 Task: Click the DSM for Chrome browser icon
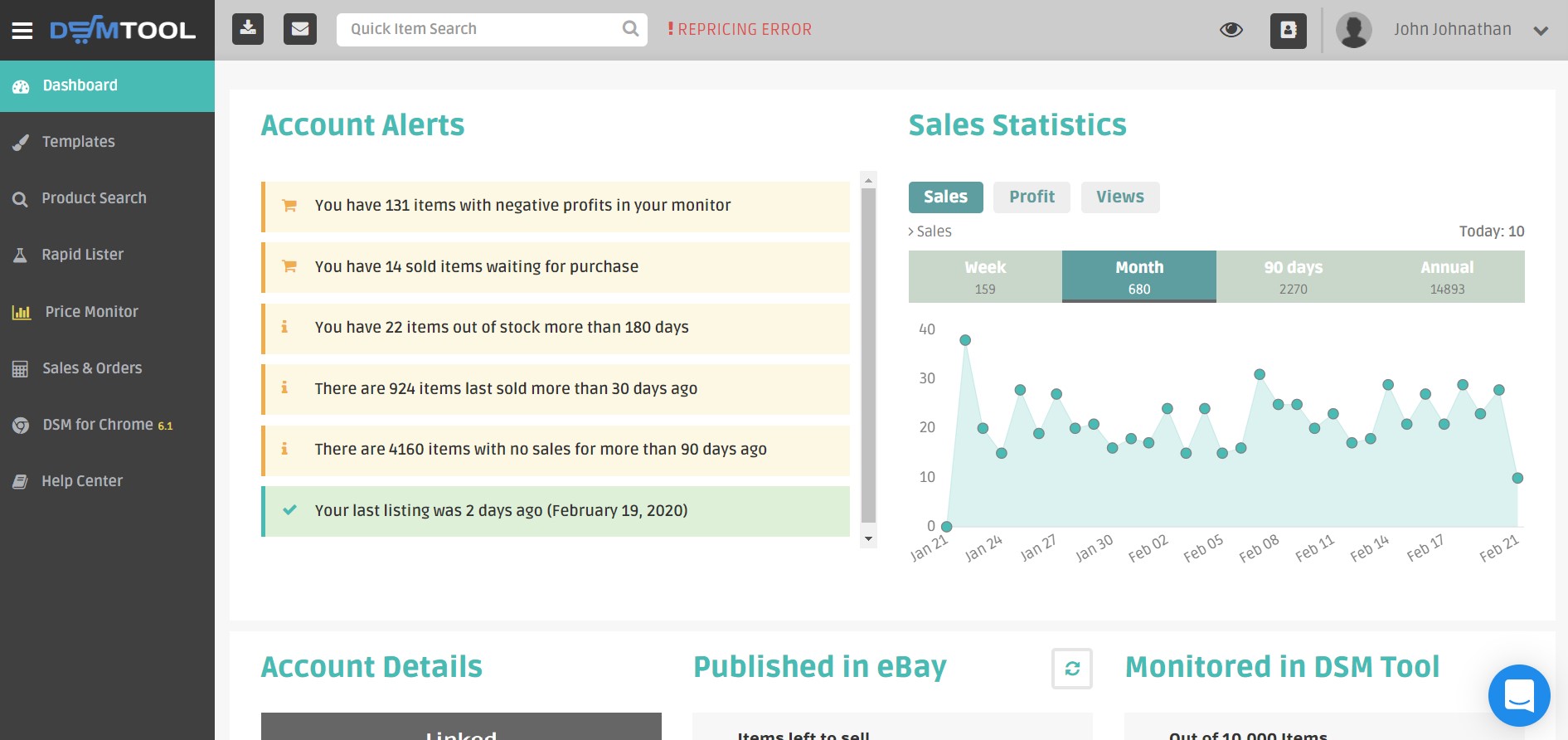[21, 426]
